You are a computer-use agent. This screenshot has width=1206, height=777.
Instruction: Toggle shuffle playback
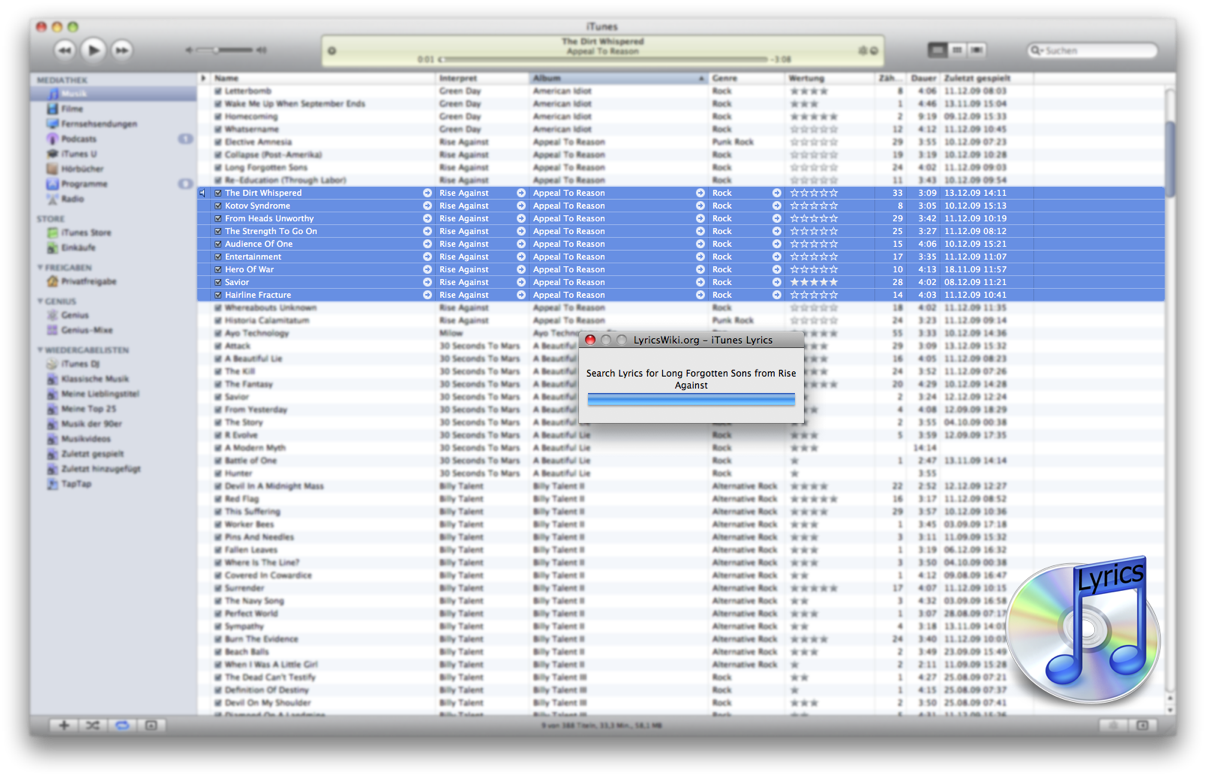93,725
